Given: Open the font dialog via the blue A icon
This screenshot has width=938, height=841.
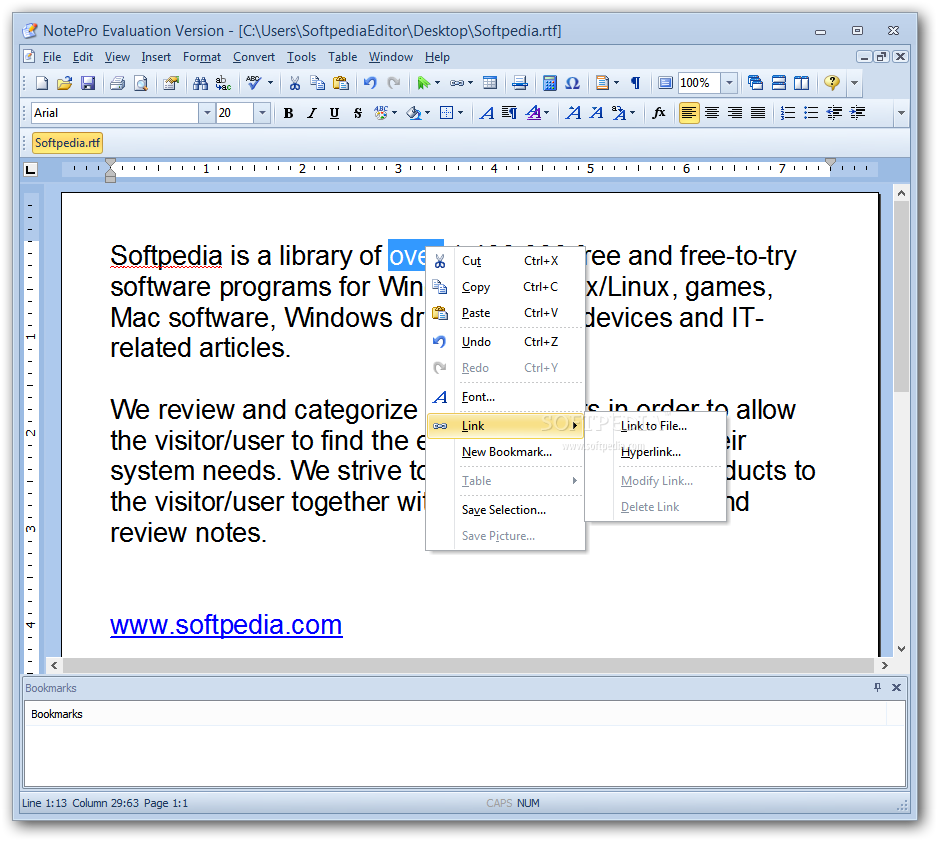Looking at the screenshot, I should pyautogui.click(x=487, y=112).
